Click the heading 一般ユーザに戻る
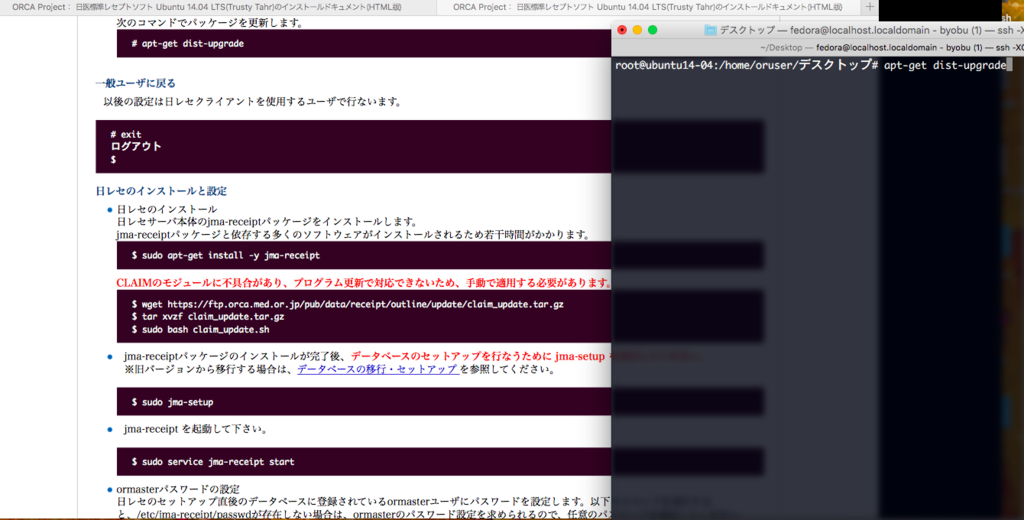 136,83
